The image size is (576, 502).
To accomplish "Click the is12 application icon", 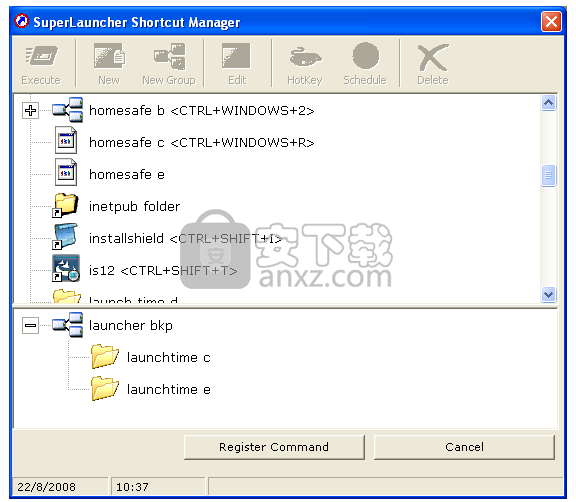I will 66,268.
